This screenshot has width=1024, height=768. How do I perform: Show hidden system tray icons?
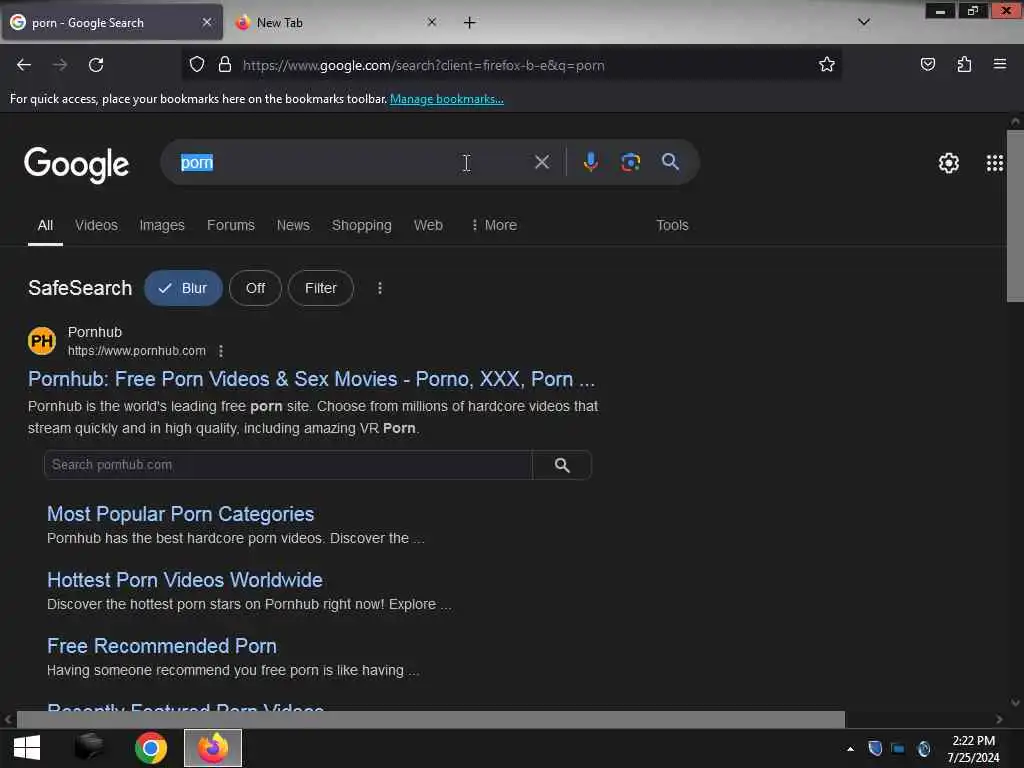pyautogui.click(x=850, y=749)
